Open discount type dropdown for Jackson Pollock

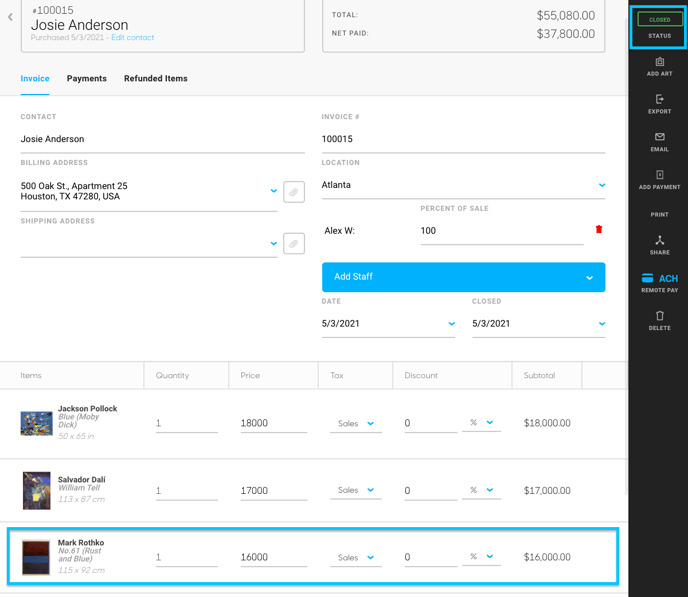(x=481, y=422)
